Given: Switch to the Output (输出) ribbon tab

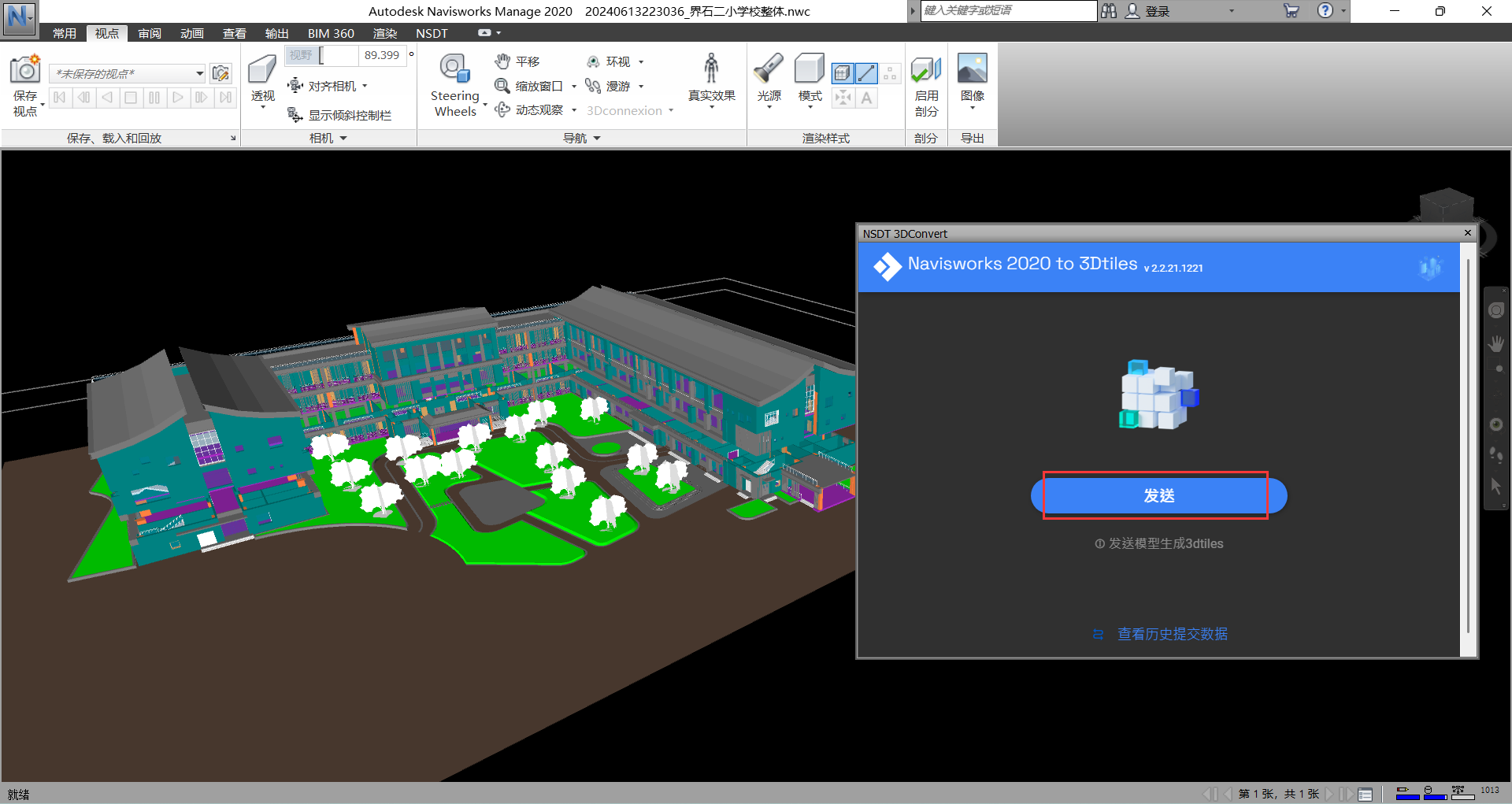Looking at the screenshot, I should (277, 33).
